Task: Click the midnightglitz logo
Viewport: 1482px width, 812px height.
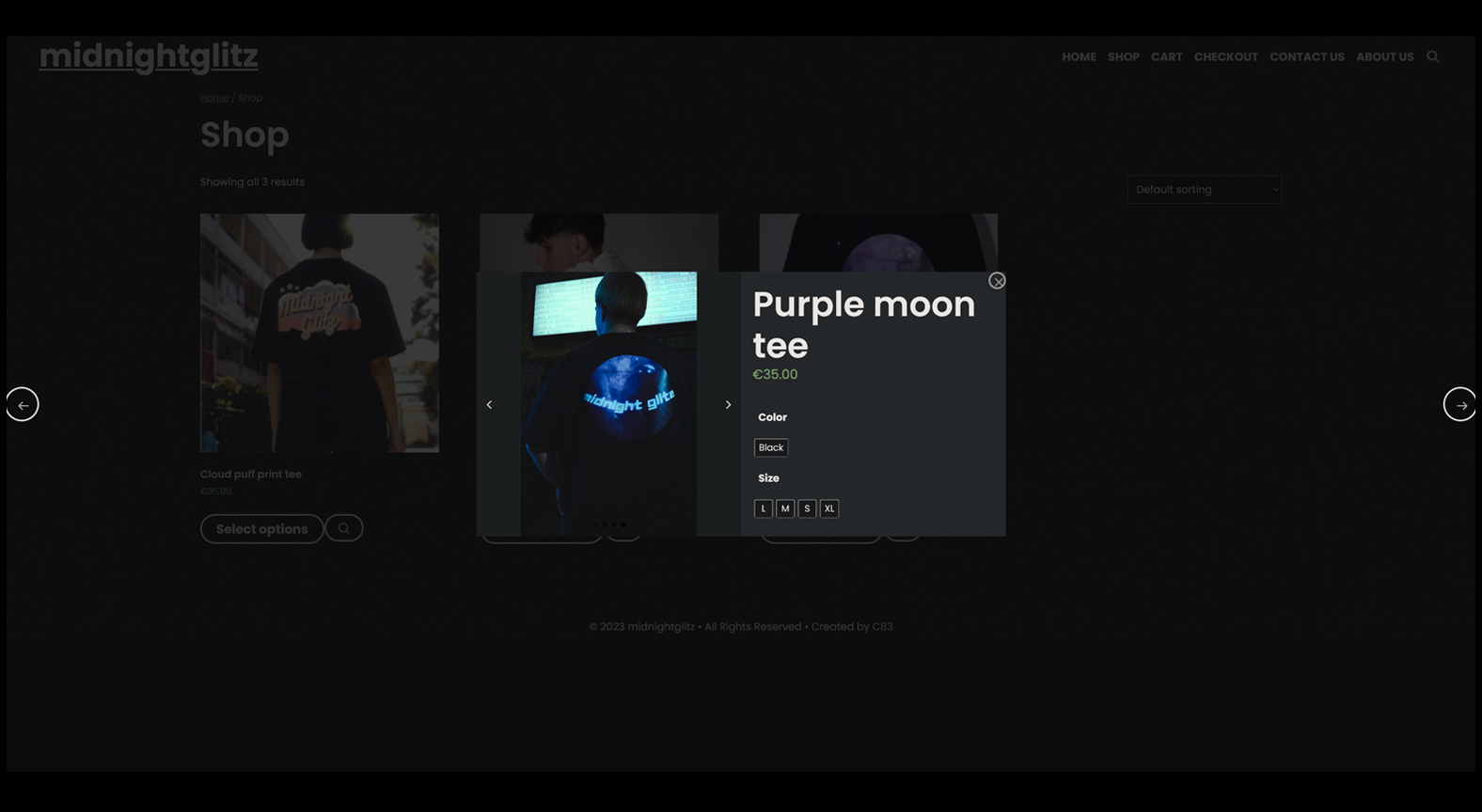Action: click(x=149, y=56)
